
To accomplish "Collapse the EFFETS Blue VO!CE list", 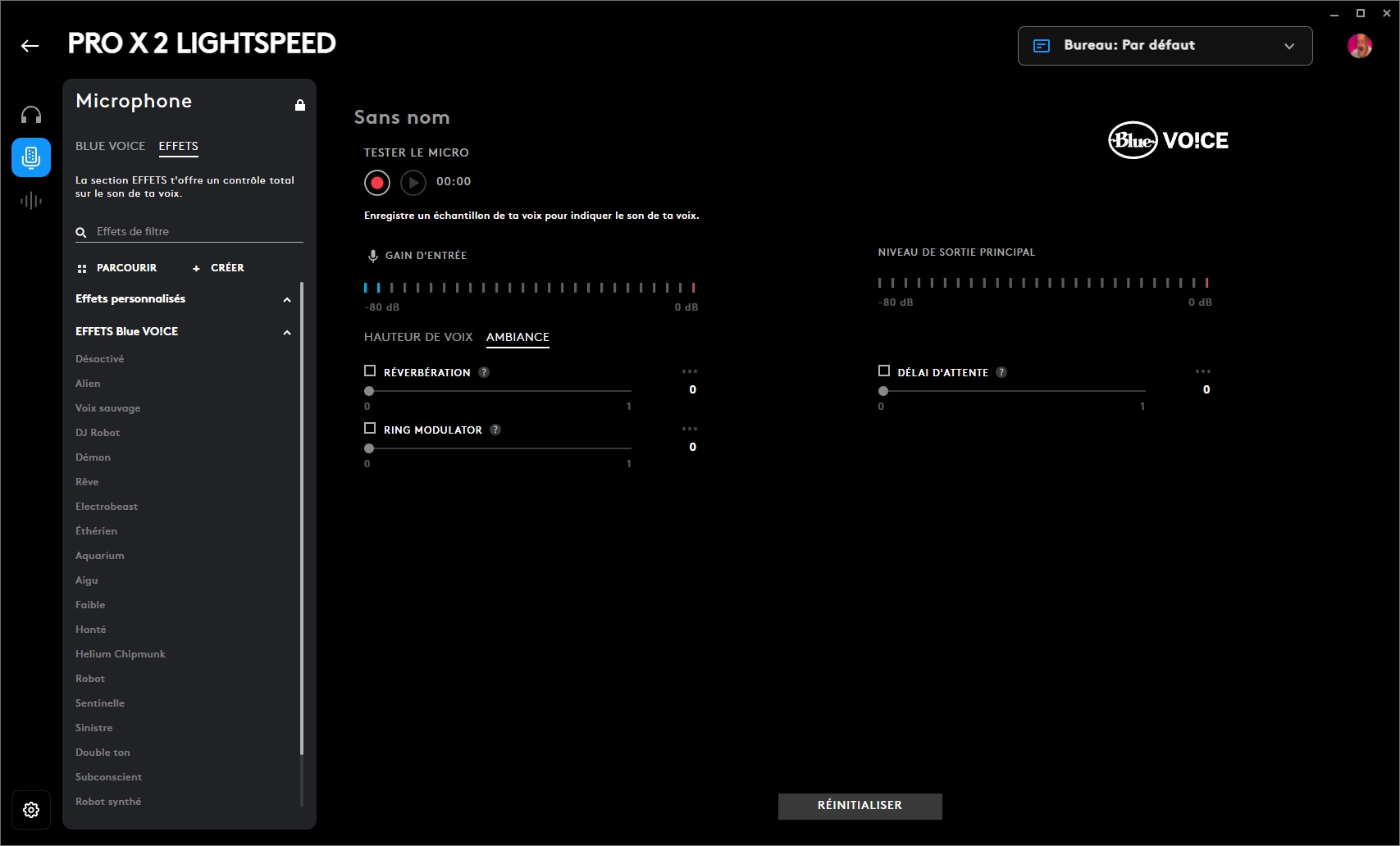I will click(287, 332).
